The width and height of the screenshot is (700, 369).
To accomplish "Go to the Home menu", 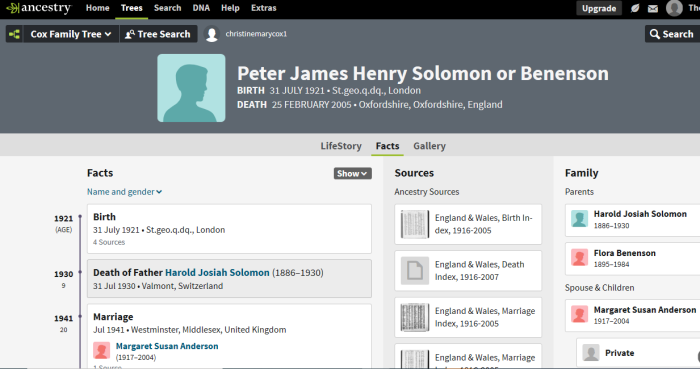I will coord(97,8).
